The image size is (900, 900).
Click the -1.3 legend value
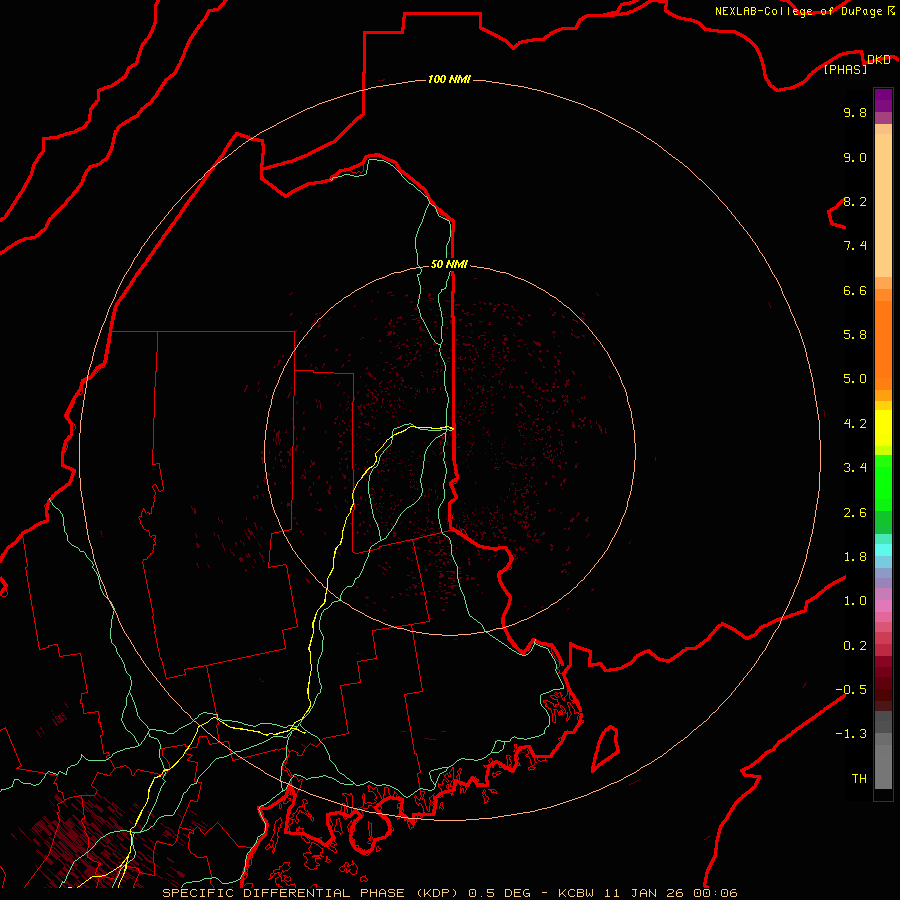pyautogui.click(x=851, y=734)
